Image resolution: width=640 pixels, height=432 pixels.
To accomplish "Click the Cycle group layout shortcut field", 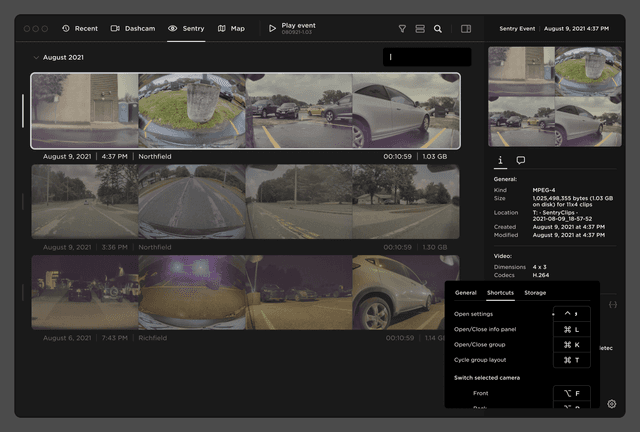I will pos(572,360).
